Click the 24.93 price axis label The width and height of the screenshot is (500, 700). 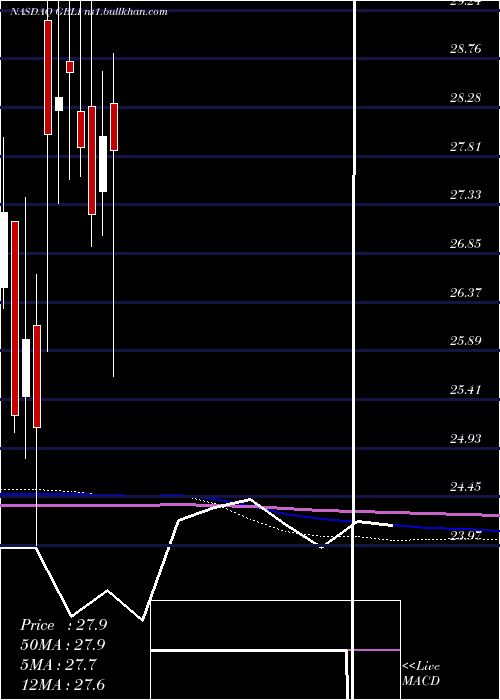tap(465, 439)
